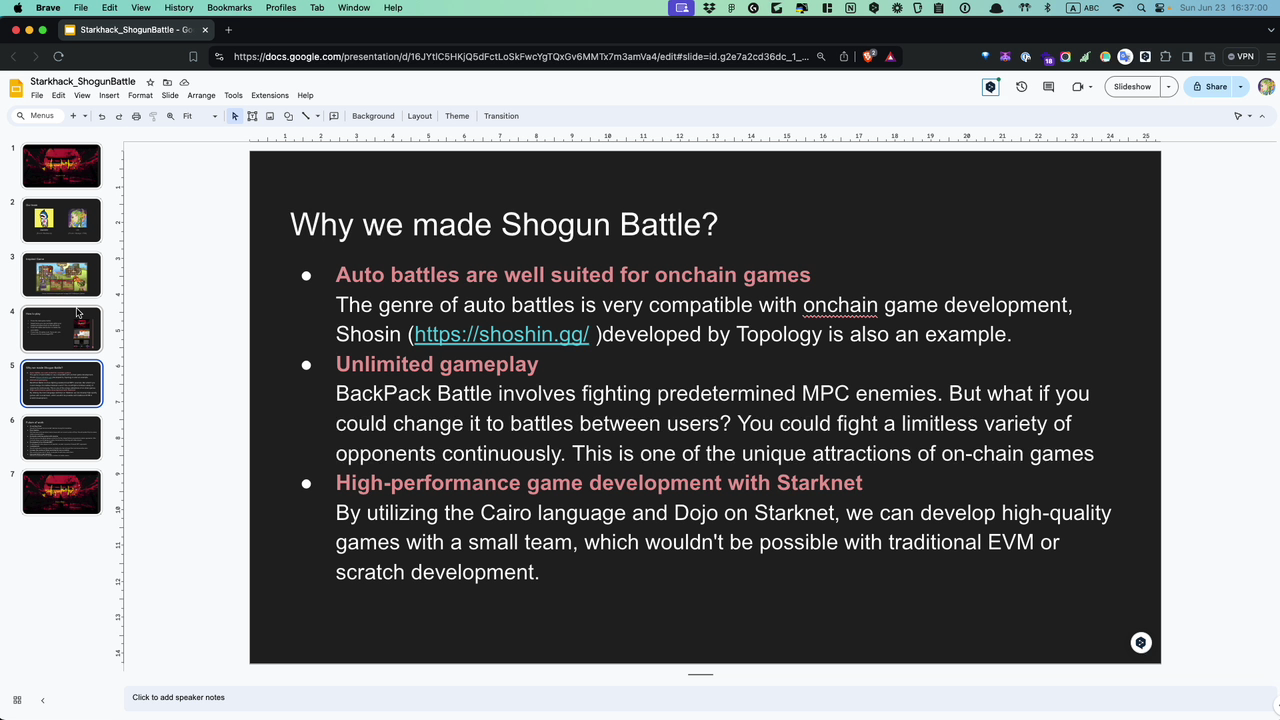The image size is (1280, 720).
Task: Click the Redo icon
Action: (x=119, y=116)
